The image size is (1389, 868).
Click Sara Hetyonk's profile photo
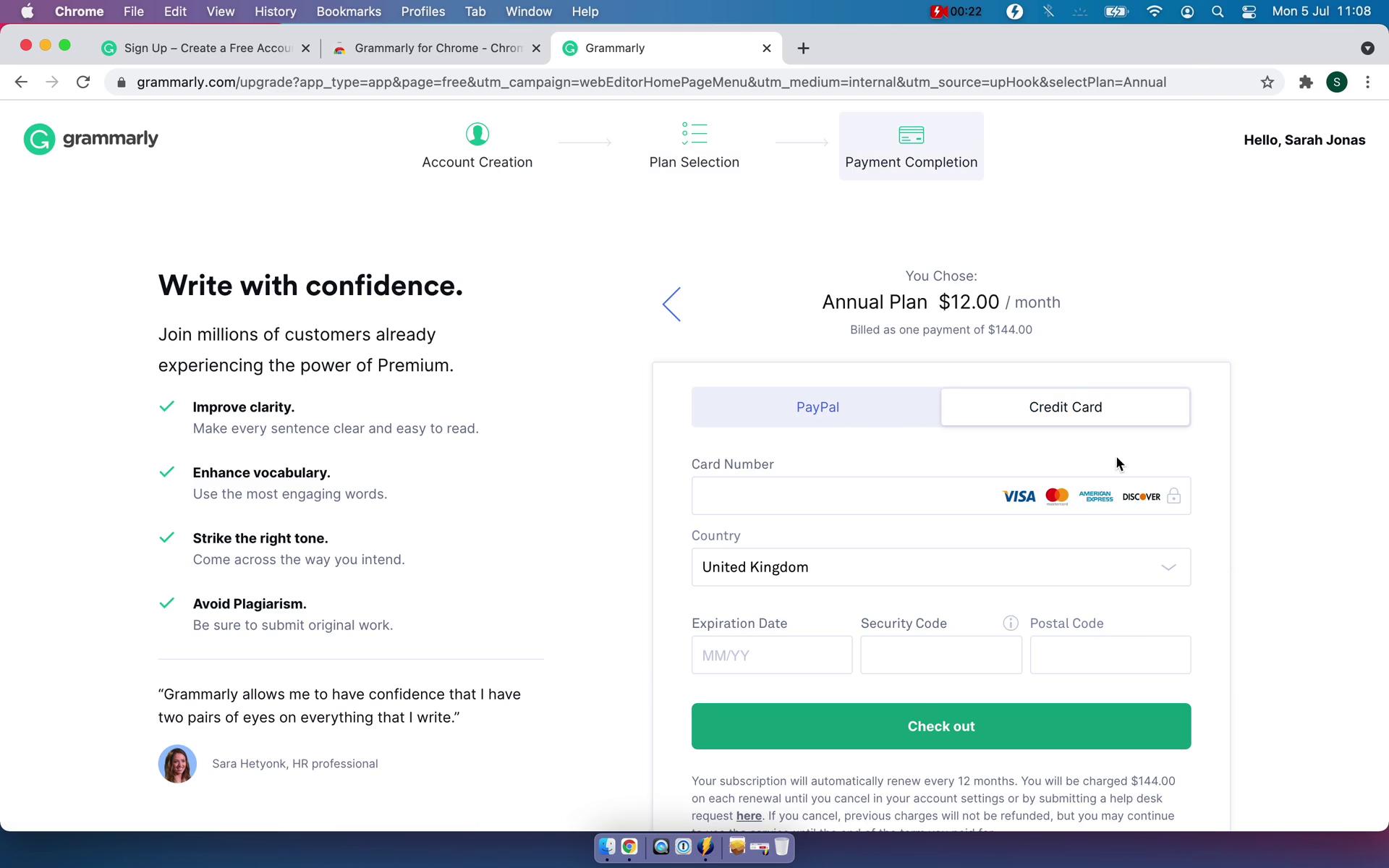(x=177, y=764)
